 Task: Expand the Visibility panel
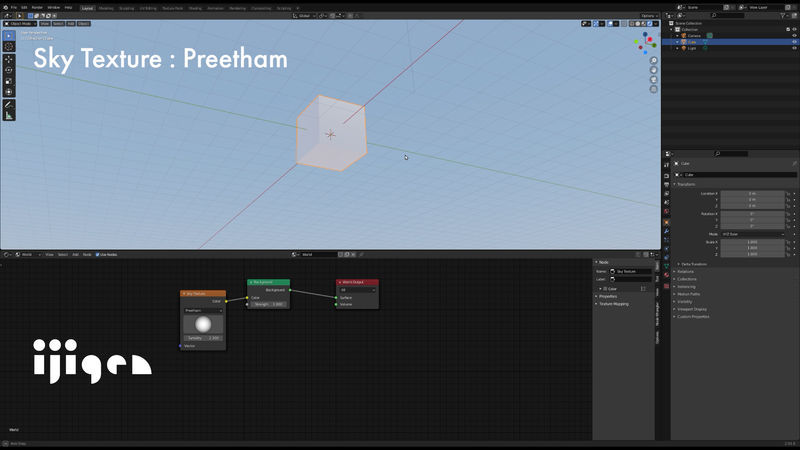point(685,302)
